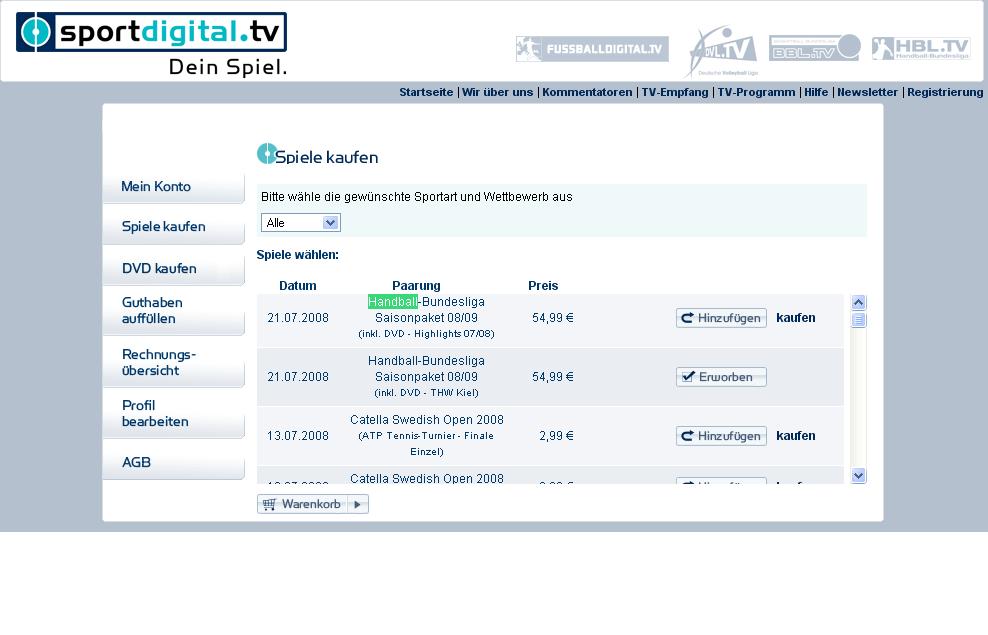Image resolution: width=988 pixels, height=635 pixels.
Task: Click the date 13.07.2008
Action: point(297,436)
